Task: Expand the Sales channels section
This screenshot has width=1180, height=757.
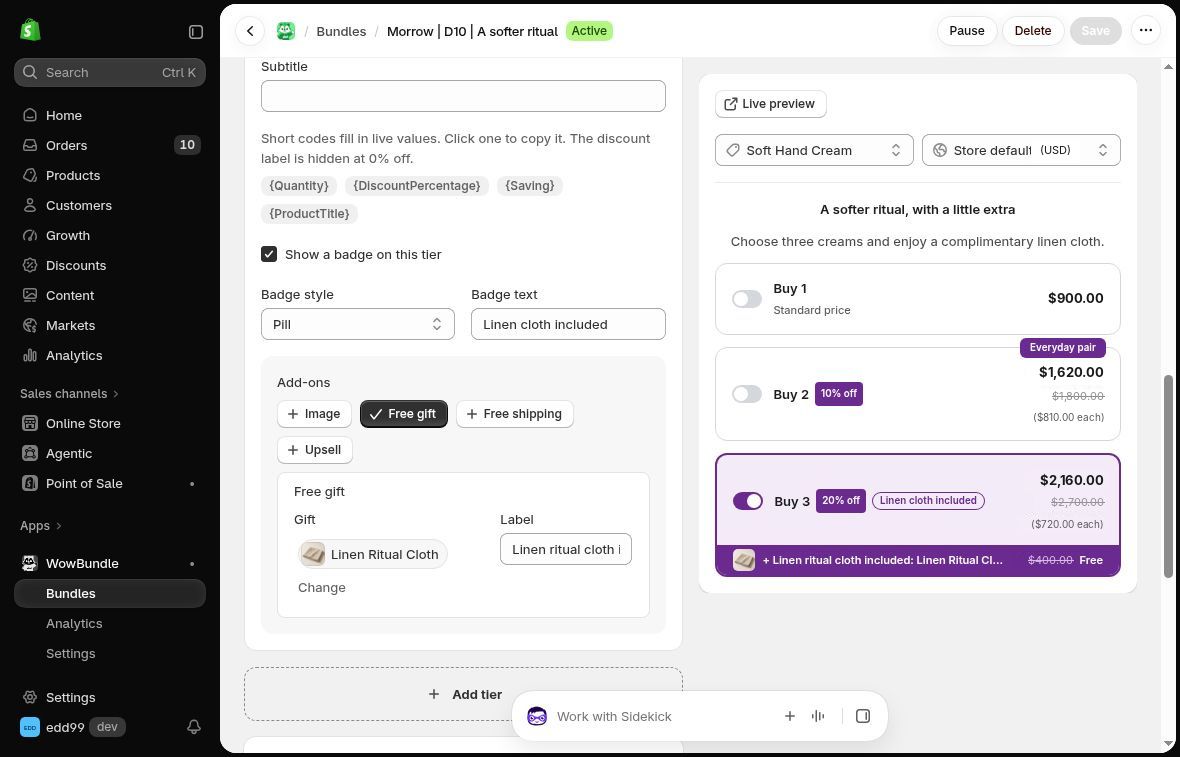Action: coord(69,394)
